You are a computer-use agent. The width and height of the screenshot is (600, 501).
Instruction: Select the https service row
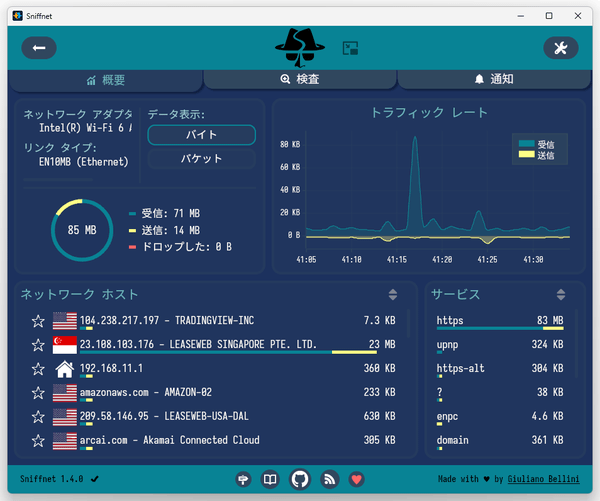point(500,321)
